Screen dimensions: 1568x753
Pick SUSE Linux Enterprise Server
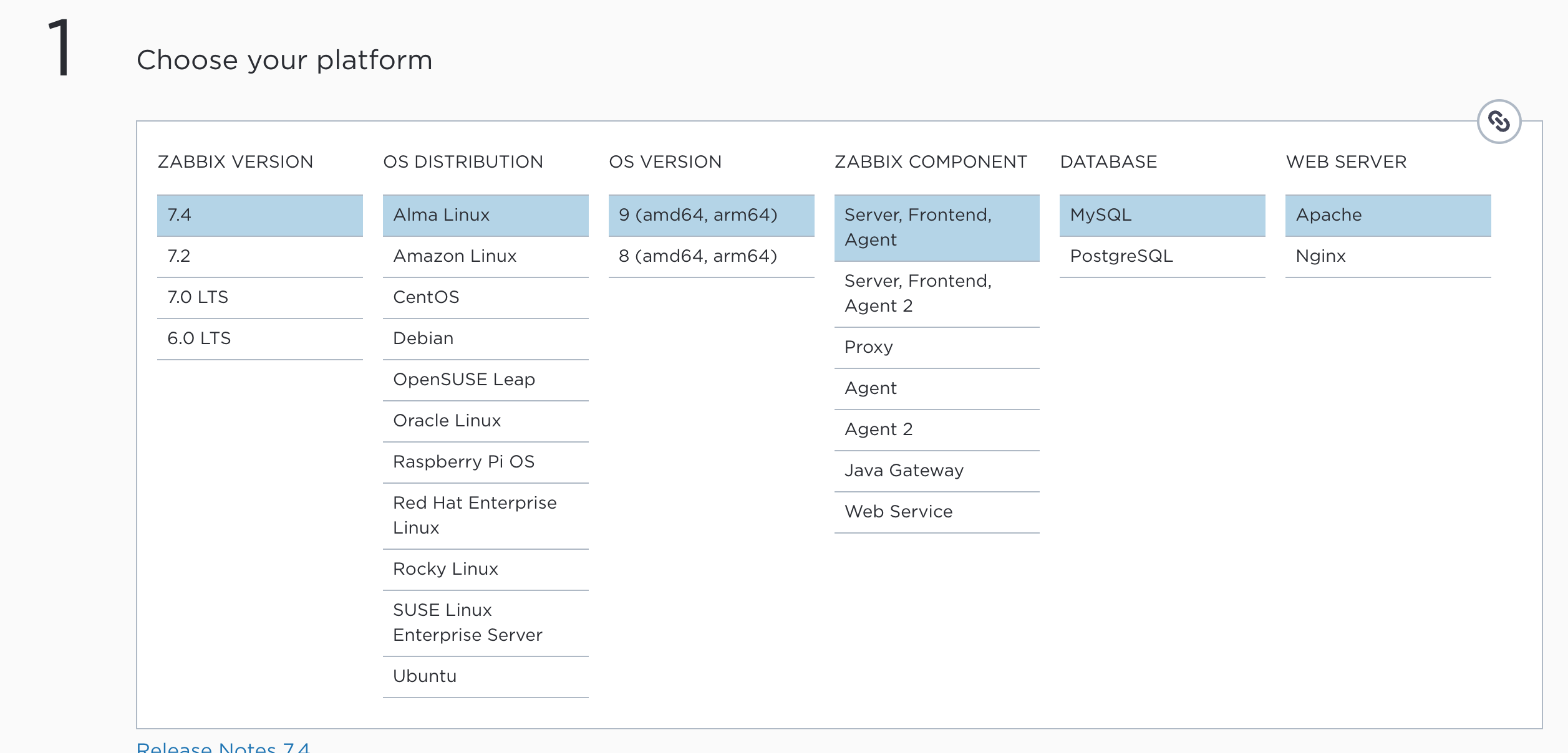486,623
